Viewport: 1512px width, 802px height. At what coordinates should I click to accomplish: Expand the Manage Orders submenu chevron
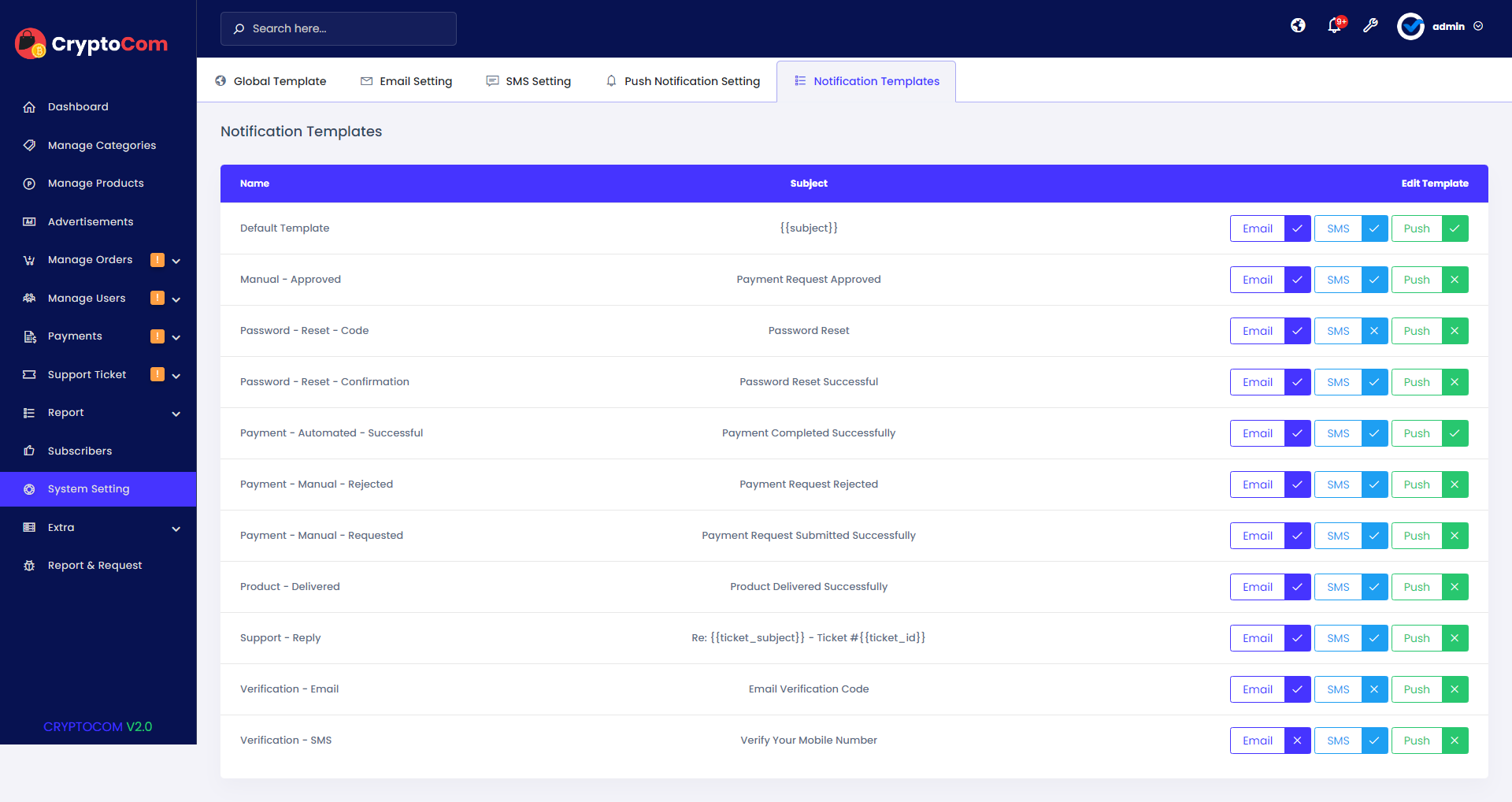pos(176,261)
